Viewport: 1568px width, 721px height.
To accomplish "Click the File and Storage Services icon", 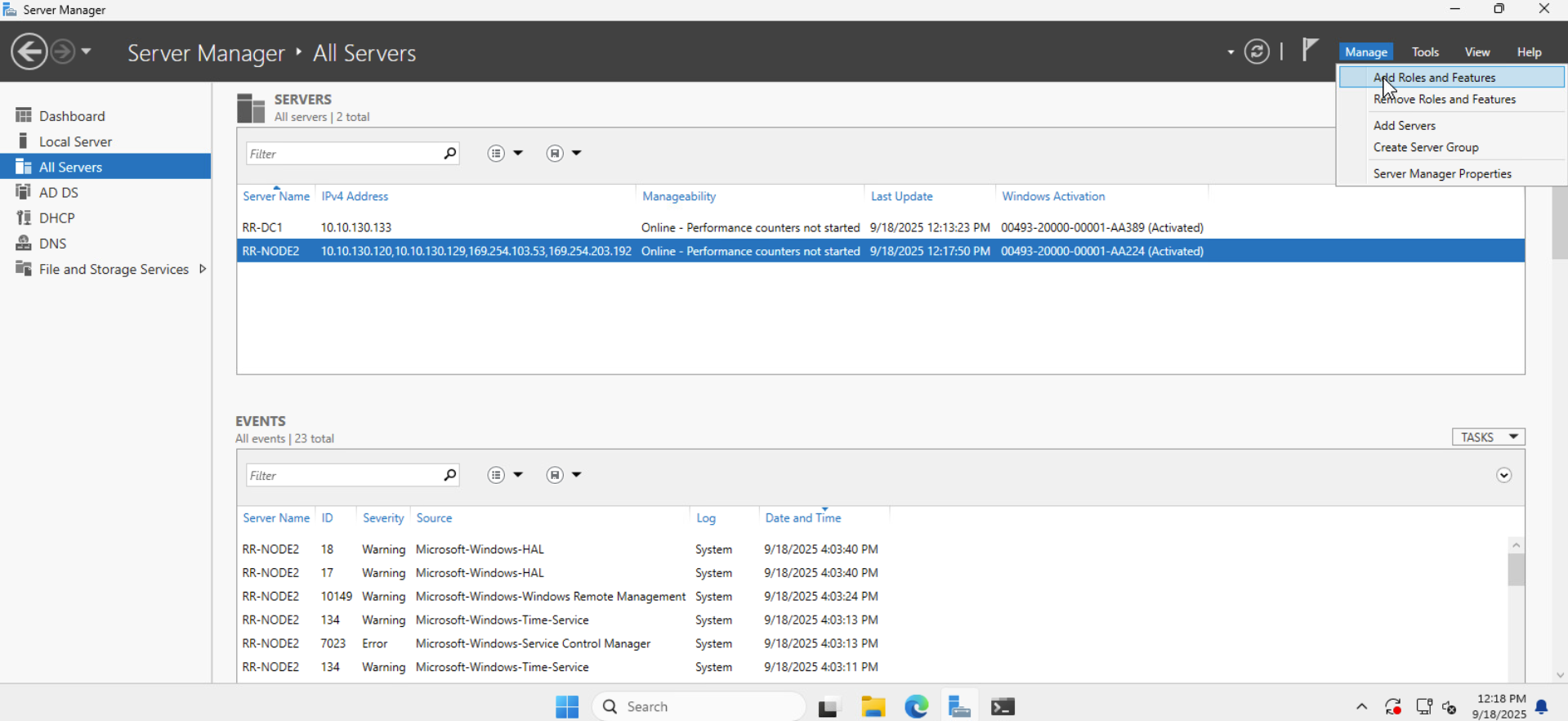I will 23,268.
